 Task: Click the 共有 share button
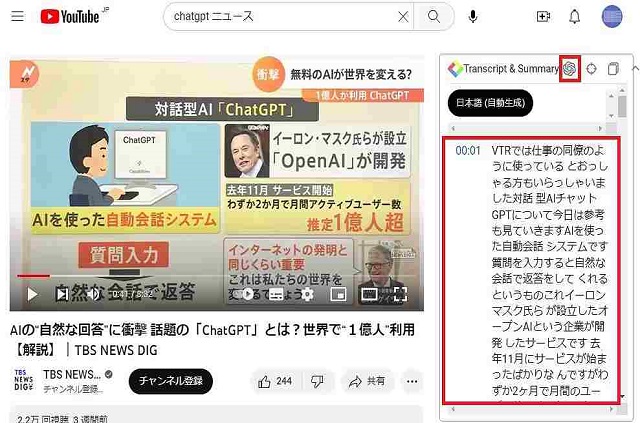367,381
